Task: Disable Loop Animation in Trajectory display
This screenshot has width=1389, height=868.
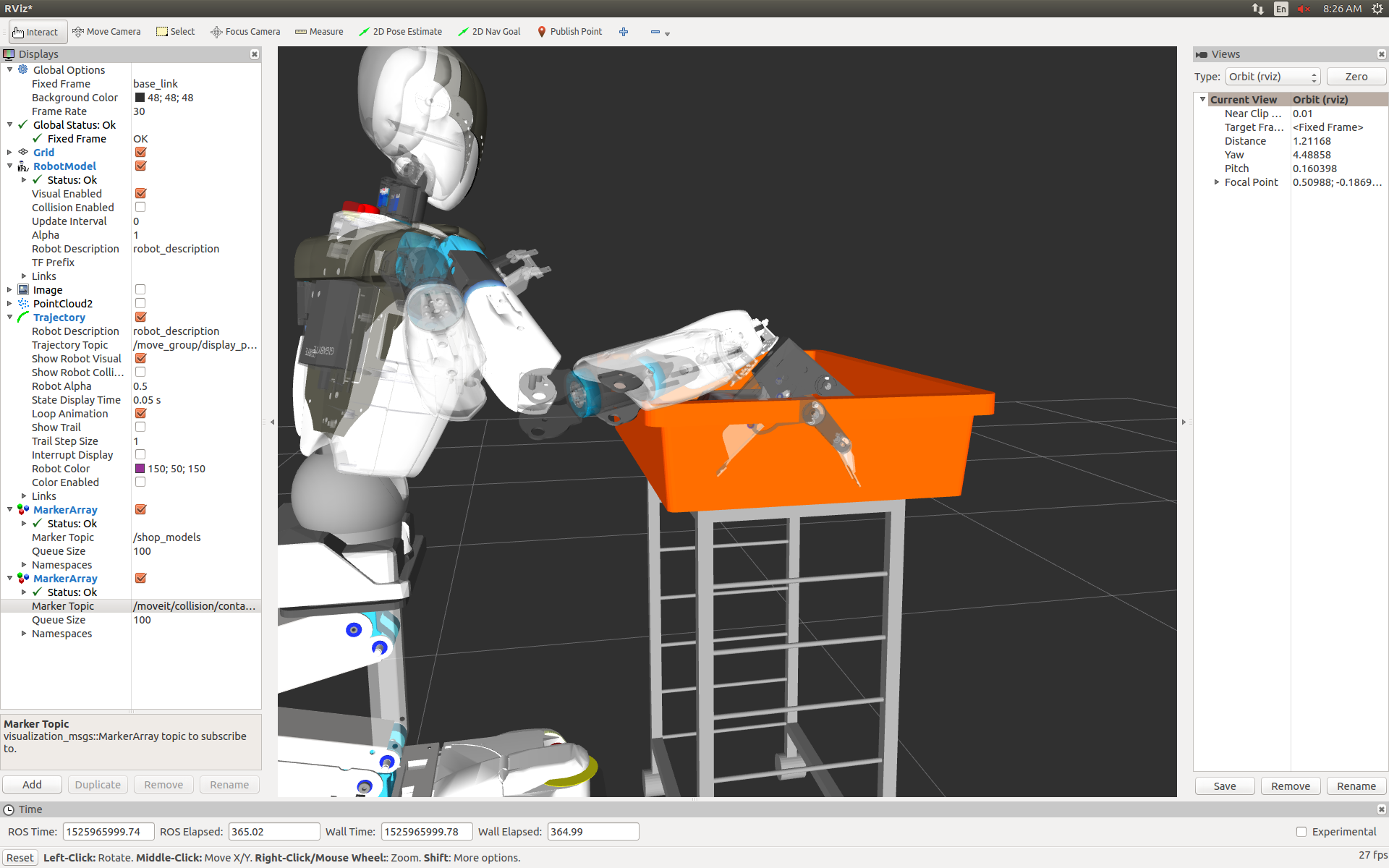Action: (140, 413)
